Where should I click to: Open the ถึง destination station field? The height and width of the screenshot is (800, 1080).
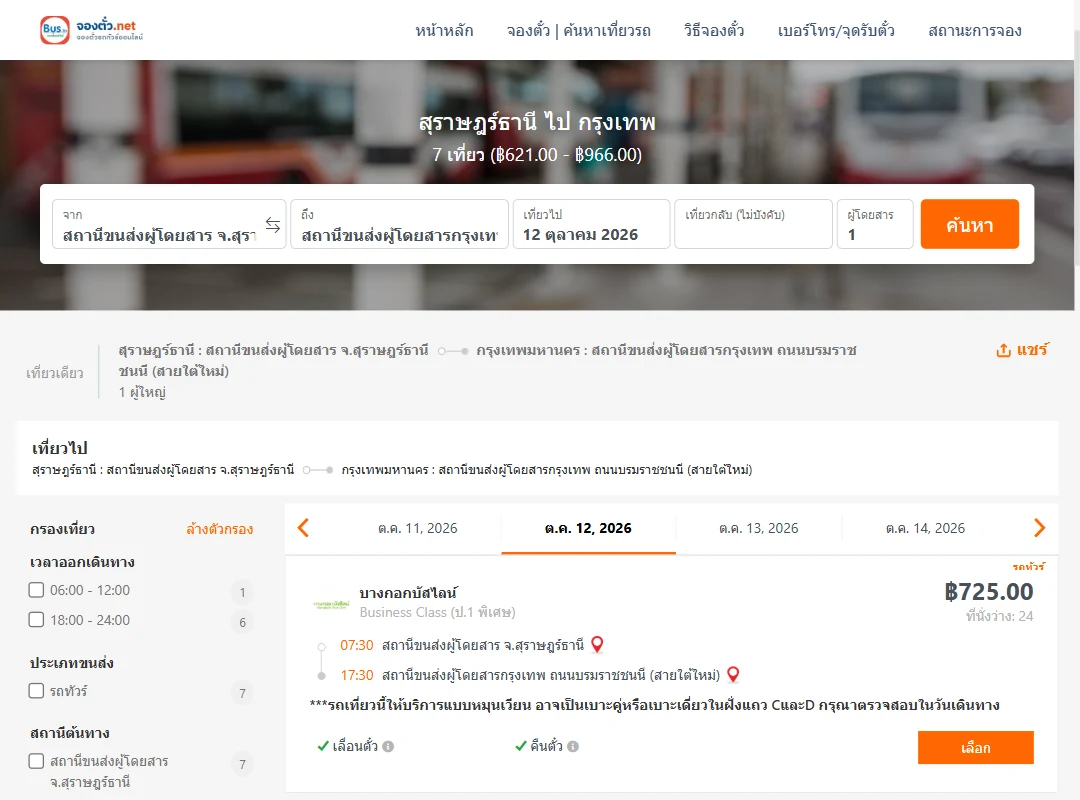tap(399, 224)
